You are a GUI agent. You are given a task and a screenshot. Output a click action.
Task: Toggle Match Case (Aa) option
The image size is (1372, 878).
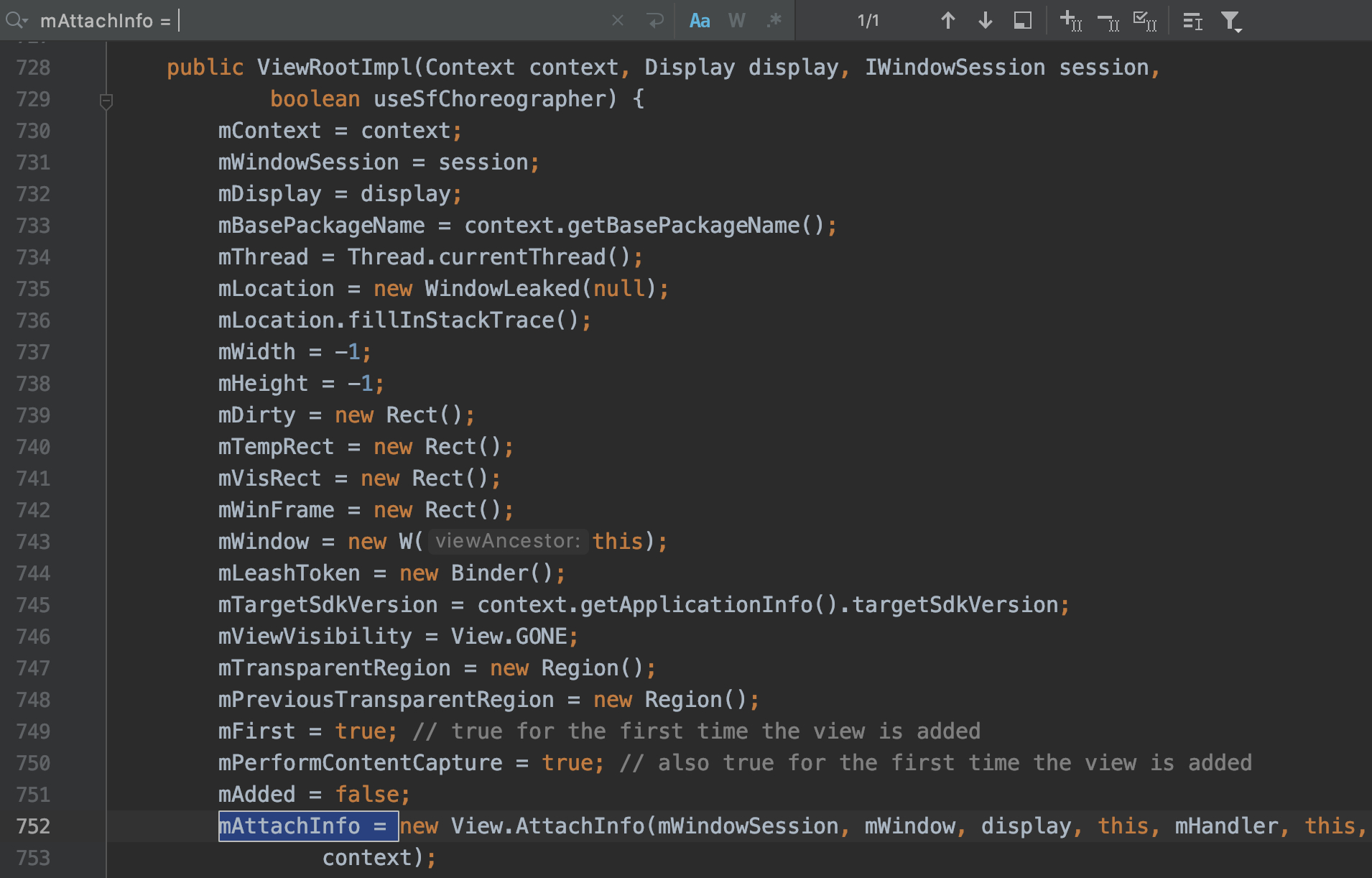pos(700,21)
